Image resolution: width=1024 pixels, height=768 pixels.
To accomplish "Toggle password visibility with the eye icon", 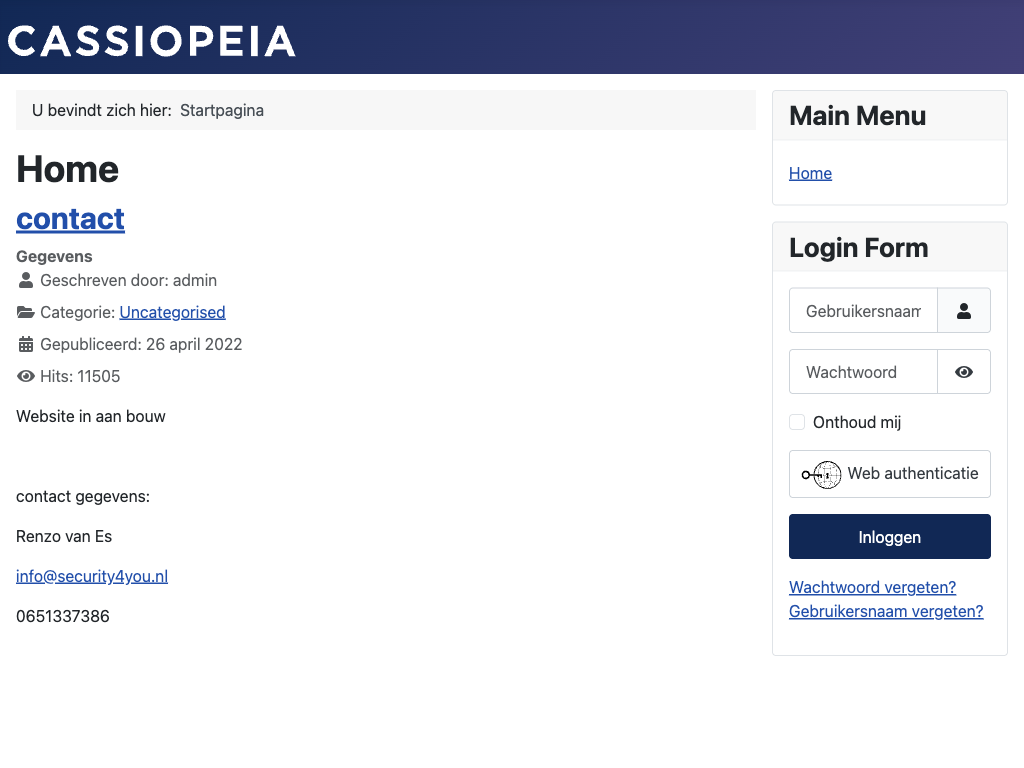I will coord(964,372).
